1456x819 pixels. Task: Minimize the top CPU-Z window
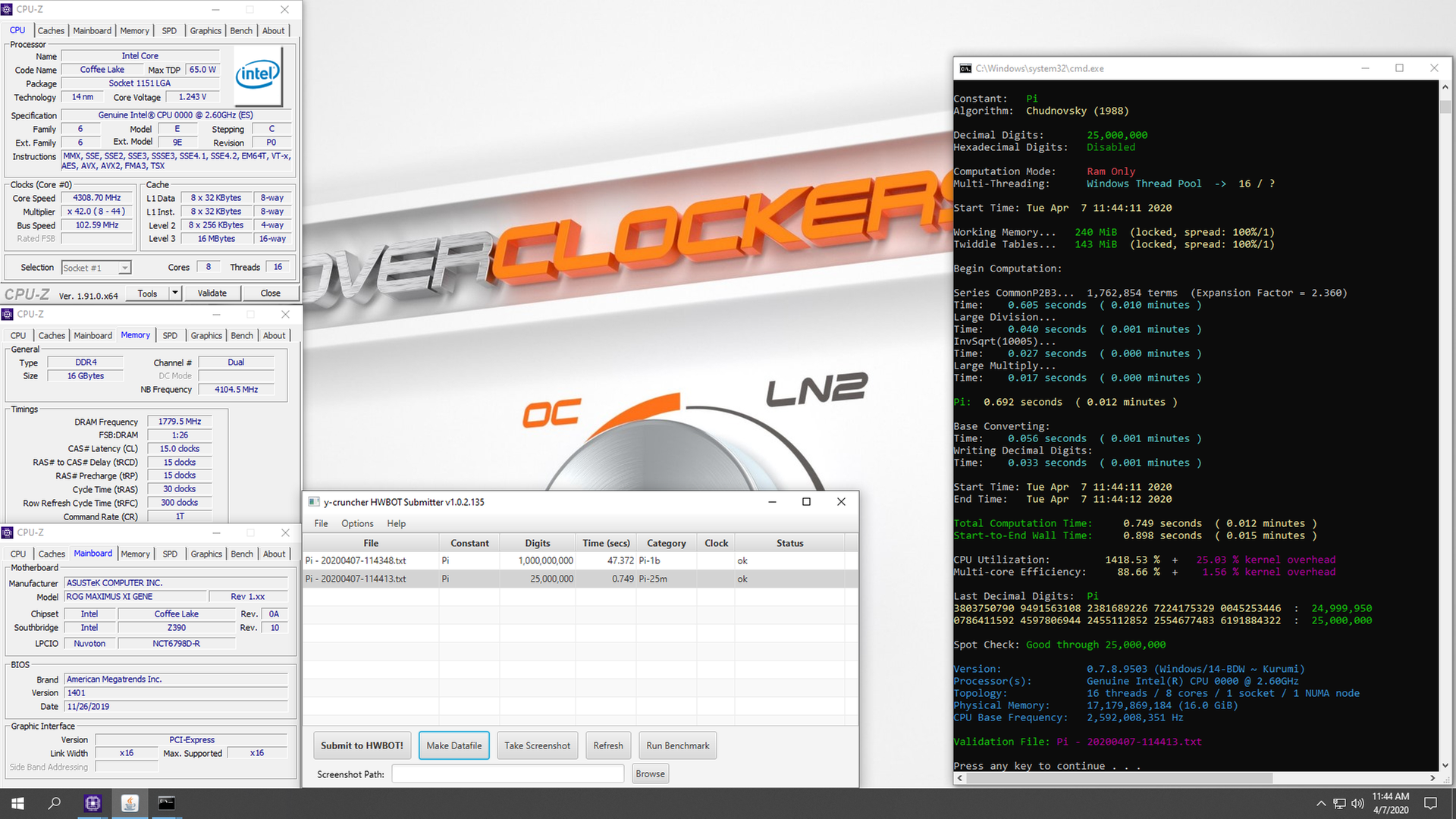pos(215,9)
